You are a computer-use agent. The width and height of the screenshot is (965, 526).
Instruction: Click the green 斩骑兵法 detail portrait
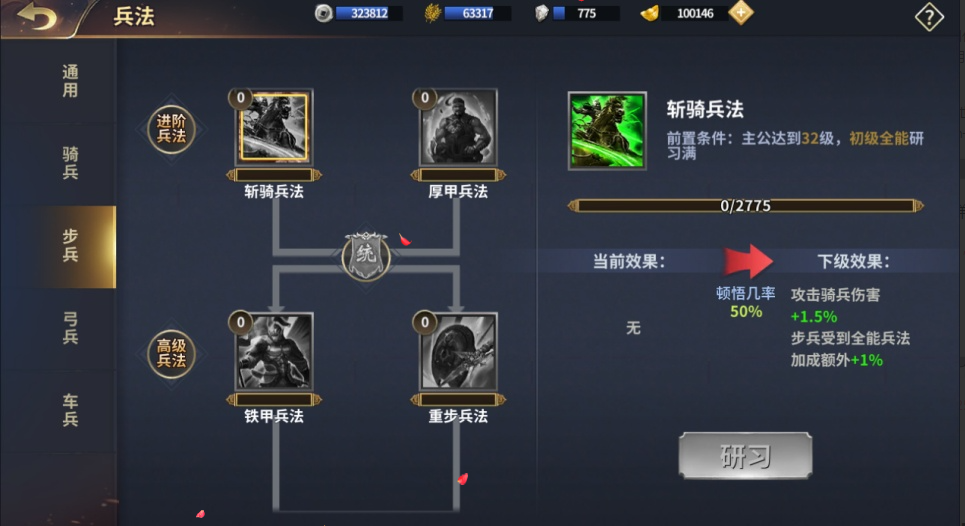(607, 130)
